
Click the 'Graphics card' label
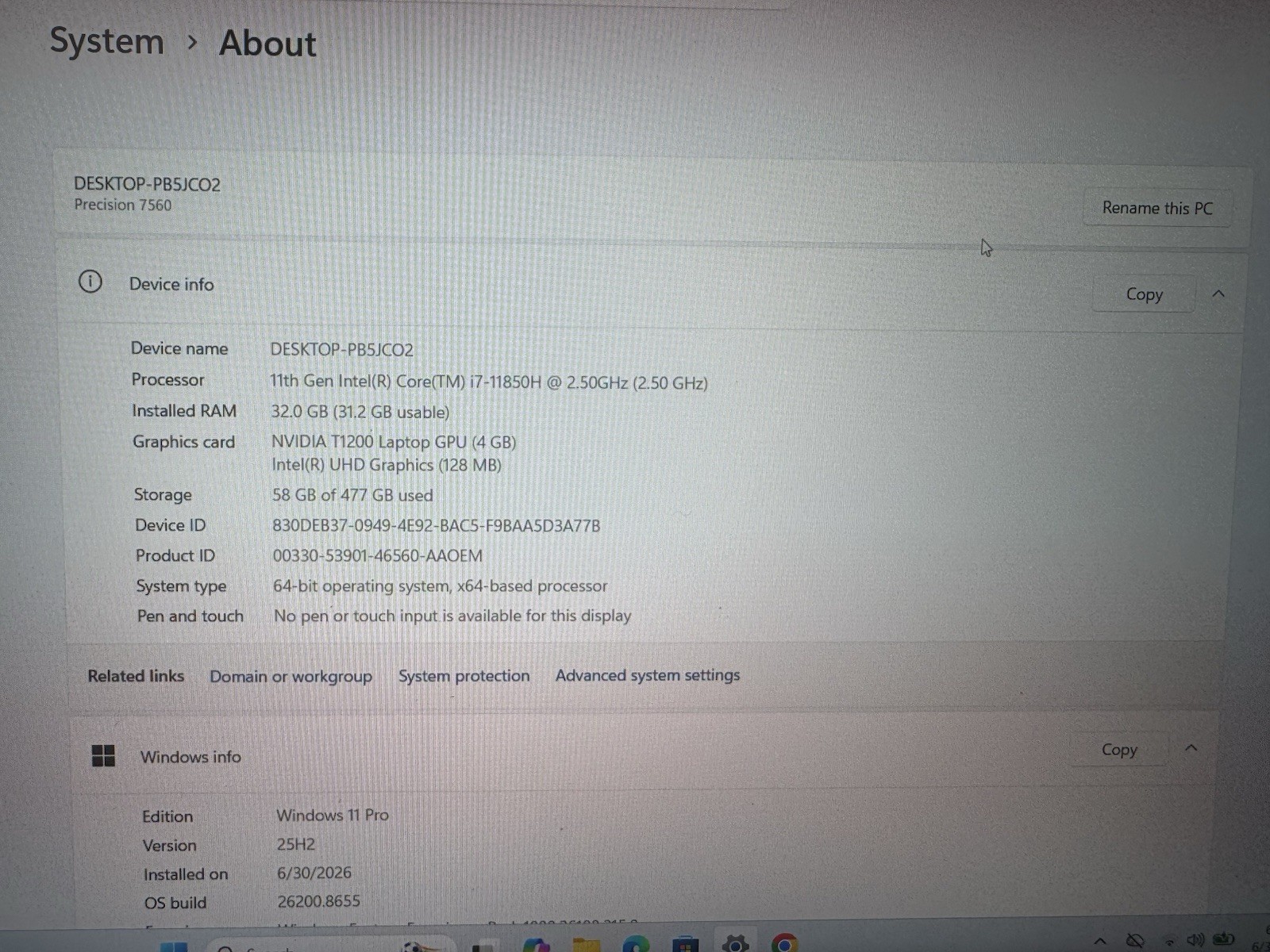183,442
